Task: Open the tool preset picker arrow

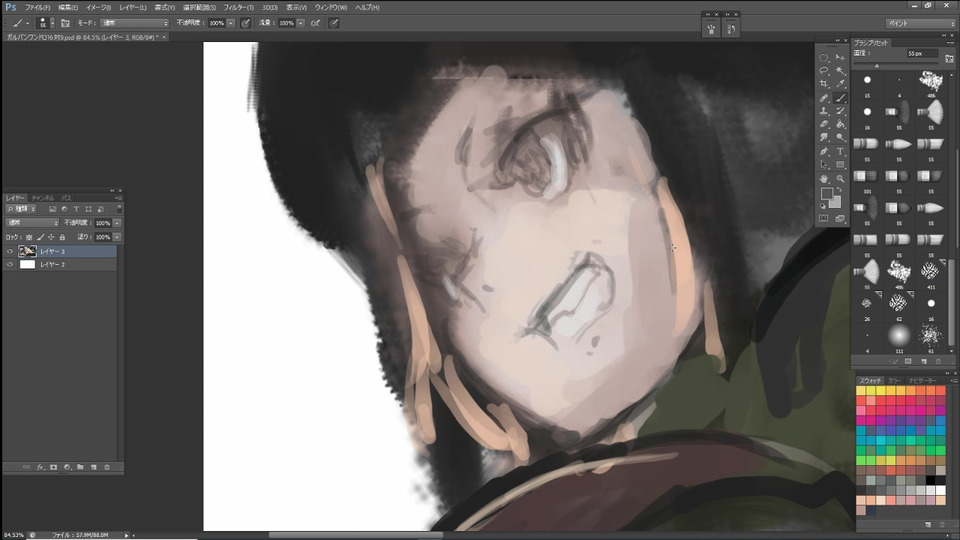Action: pyautogui.click(x=28, y=23)
